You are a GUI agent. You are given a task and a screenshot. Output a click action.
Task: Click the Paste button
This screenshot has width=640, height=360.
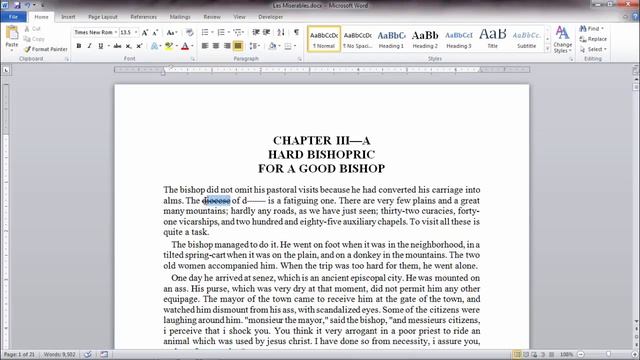(x=12, y=38)
